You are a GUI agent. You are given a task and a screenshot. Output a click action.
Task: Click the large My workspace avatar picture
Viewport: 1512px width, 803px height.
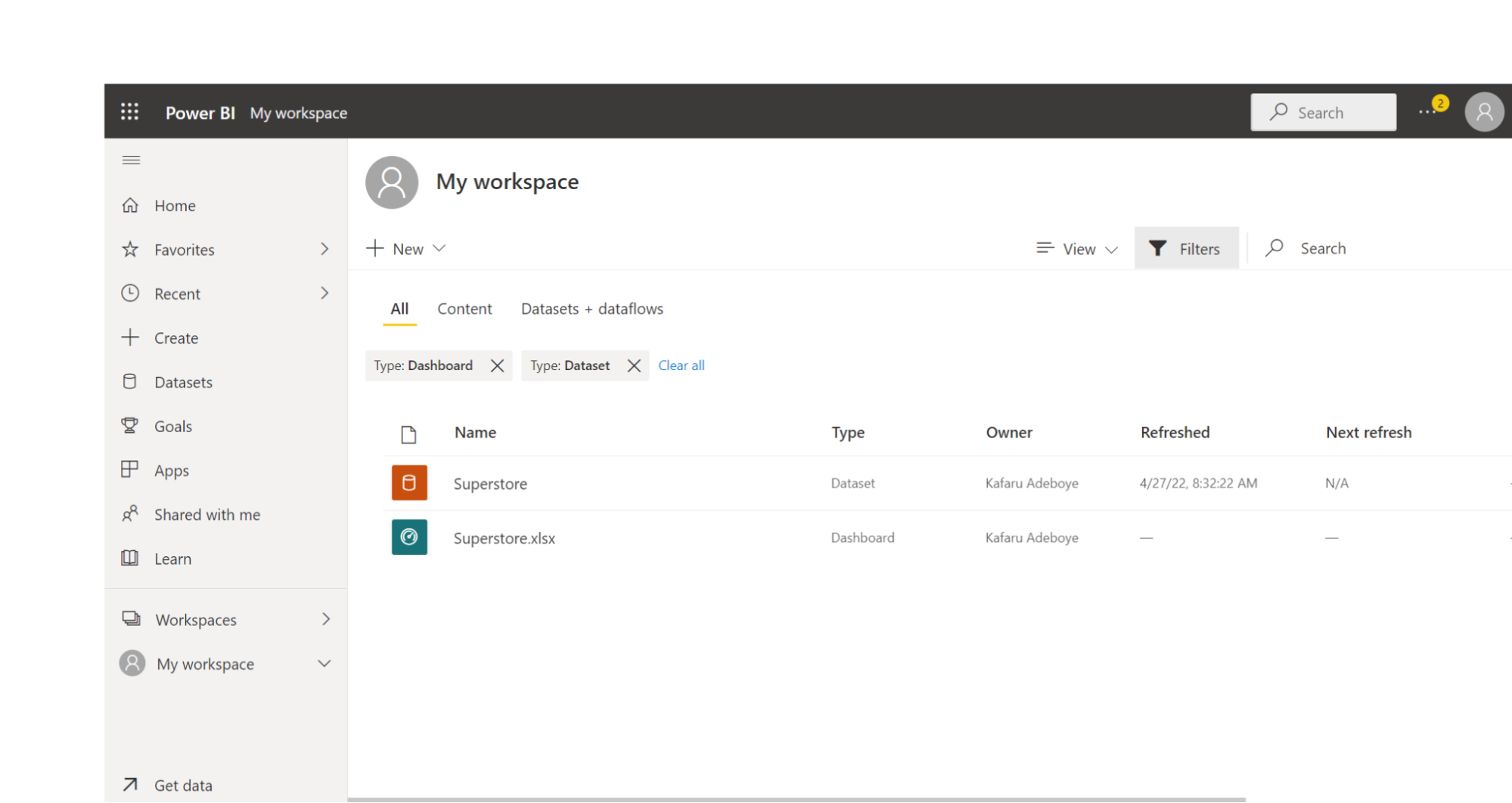392,182
